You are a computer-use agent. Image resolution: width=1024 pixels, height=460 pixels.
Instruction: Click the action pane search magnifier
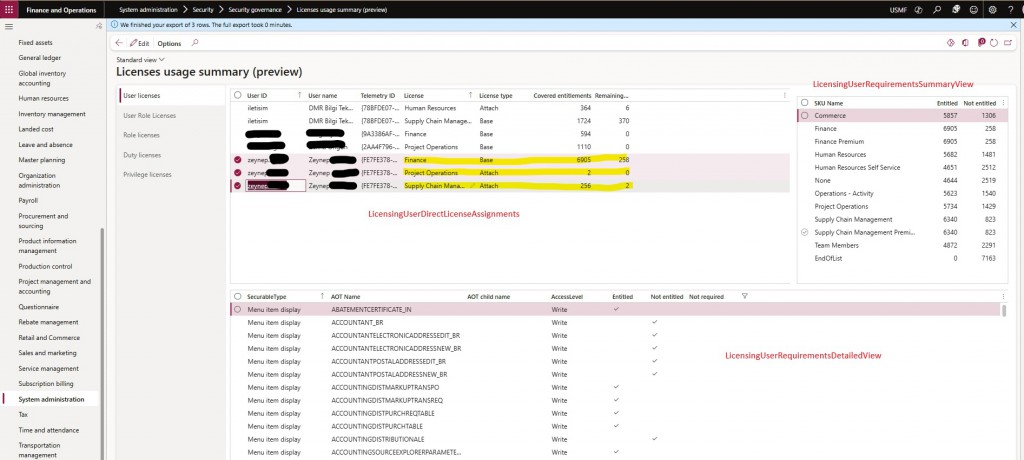point(195,43)
